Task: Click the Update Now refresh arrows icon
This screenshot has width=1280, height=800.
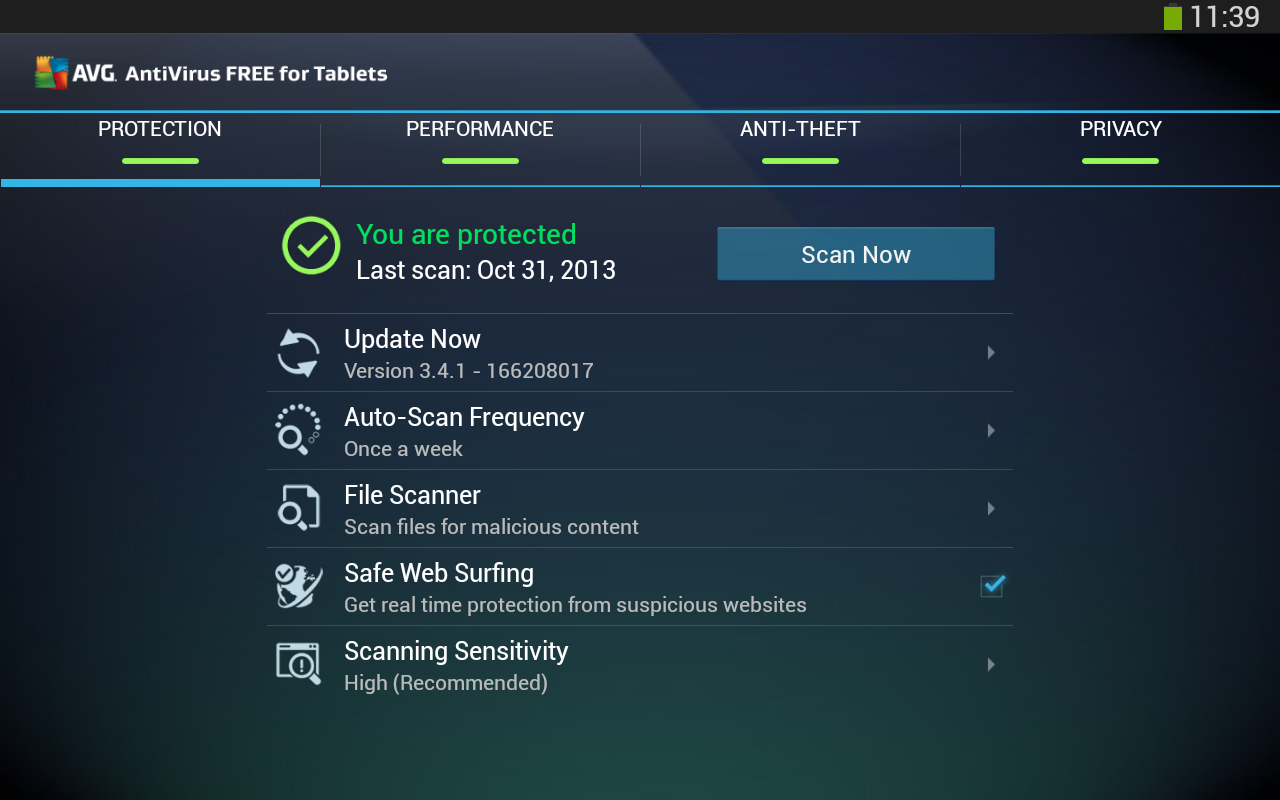Action: pyautogui.click(x=298, y=353)
